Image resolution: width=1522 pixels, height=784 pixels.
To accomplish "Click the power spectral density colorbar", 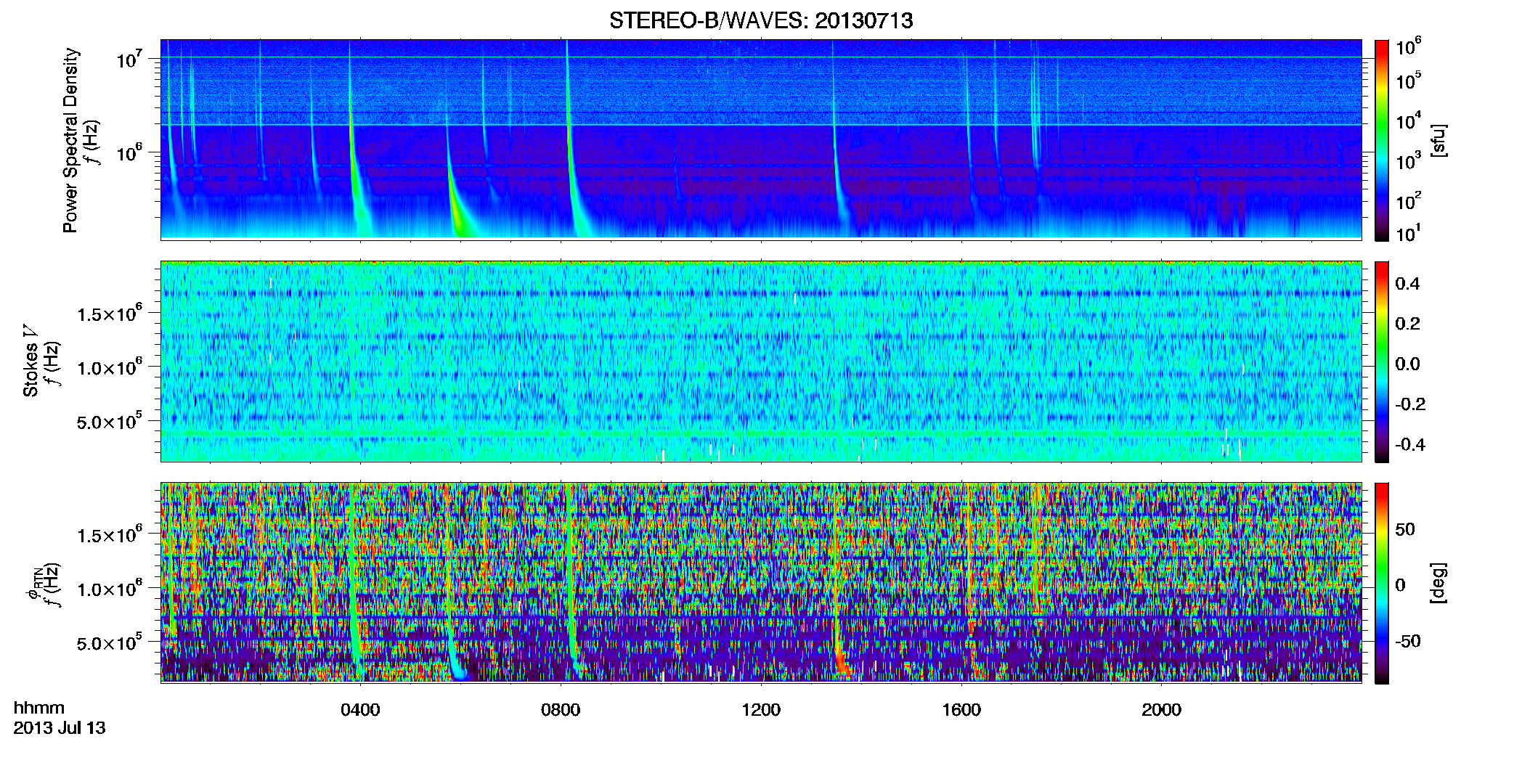I will coord(1382,140).
